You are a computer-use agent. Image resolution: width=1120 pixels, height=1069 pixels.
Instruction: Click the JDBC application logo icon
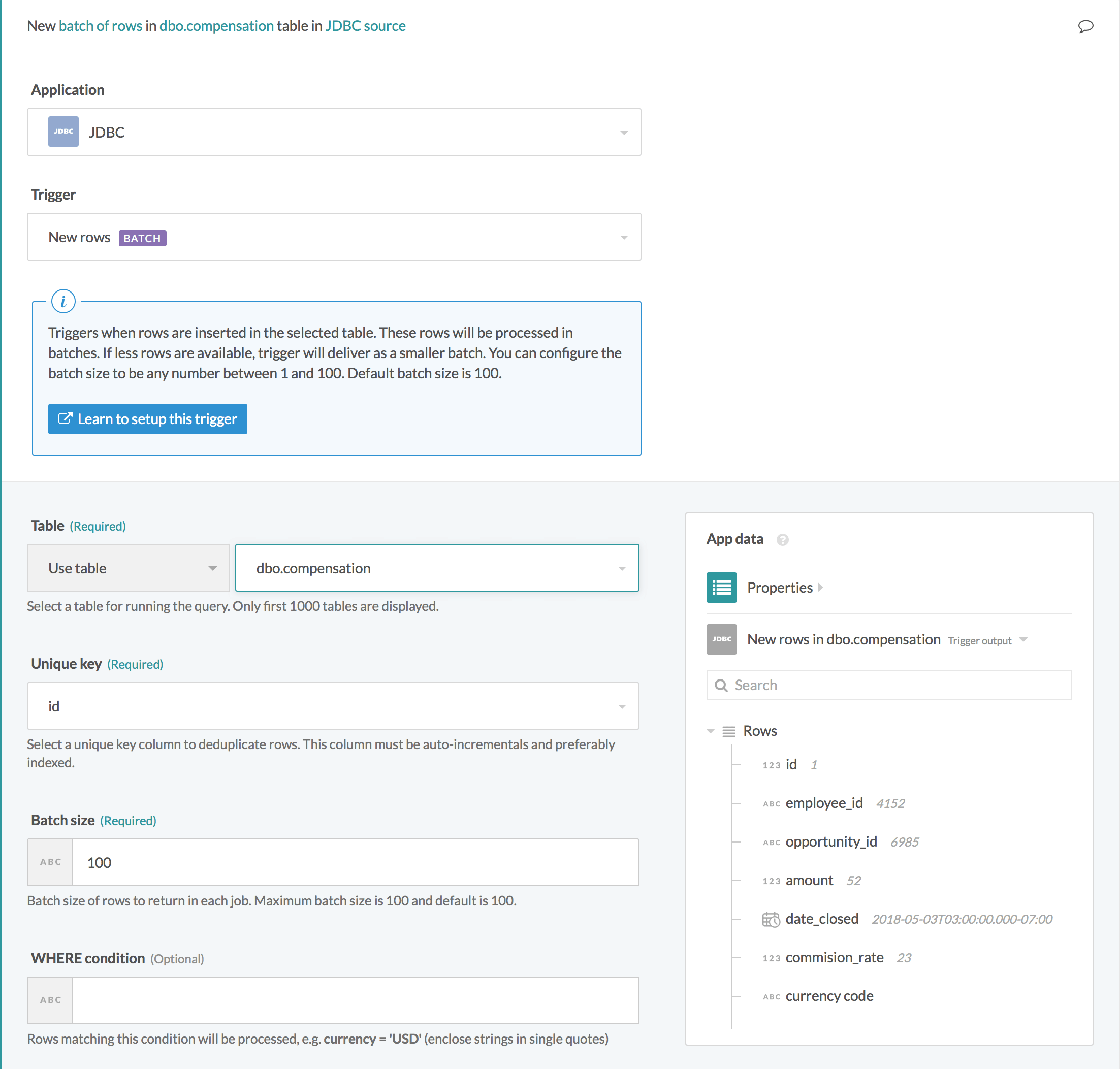pos(63,132)
